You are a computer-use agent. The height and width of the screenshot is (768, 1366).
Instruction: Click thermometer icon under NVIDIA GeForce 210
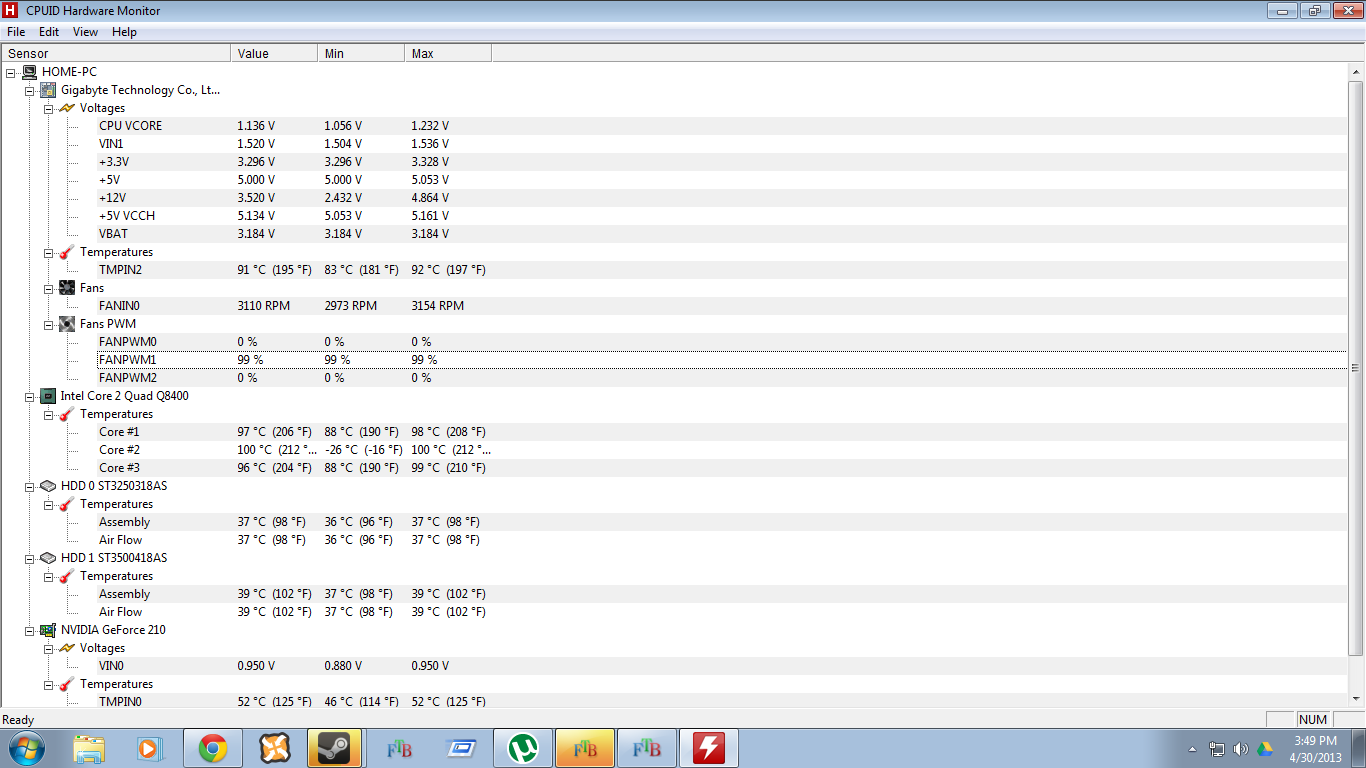point(67,684)
